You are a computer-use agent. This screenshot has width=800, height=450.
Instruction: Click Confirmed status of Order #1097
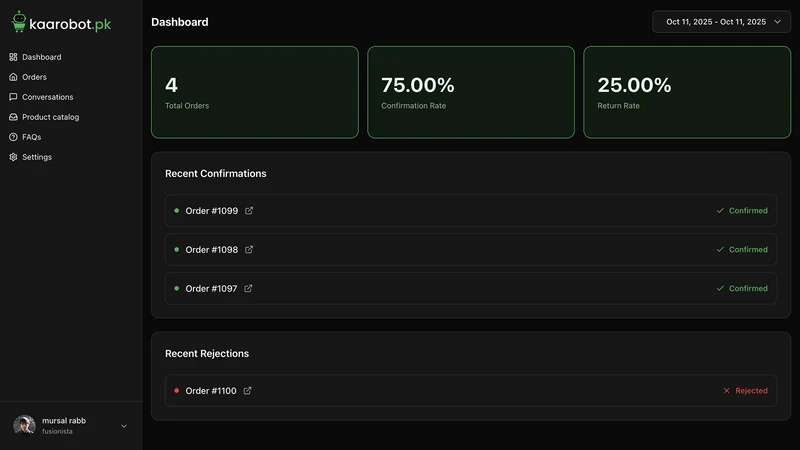coord(742,288)
